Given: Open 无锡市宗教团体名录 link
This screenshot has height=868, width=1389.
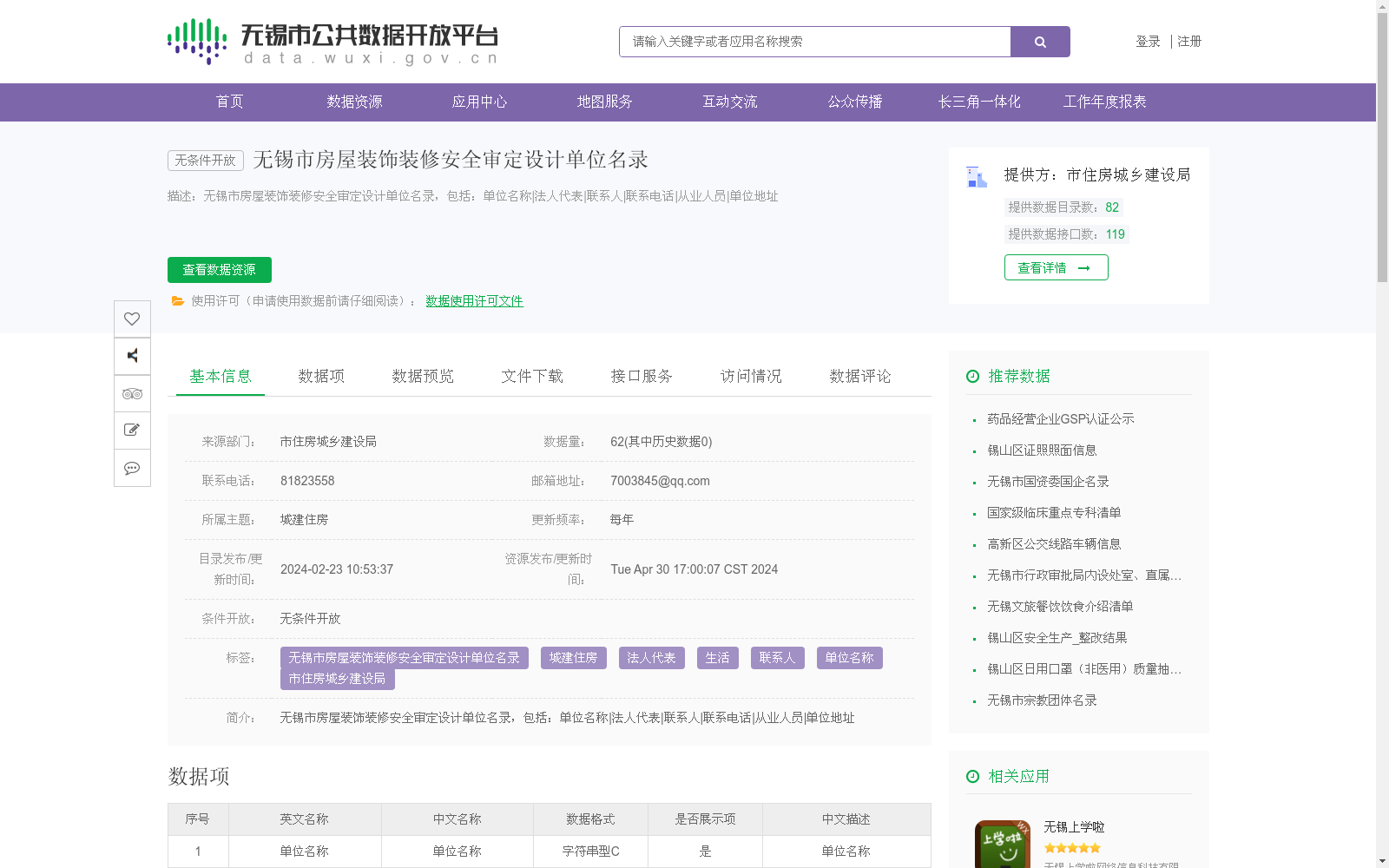Looking at the screenshot, I should (1042, 700).
